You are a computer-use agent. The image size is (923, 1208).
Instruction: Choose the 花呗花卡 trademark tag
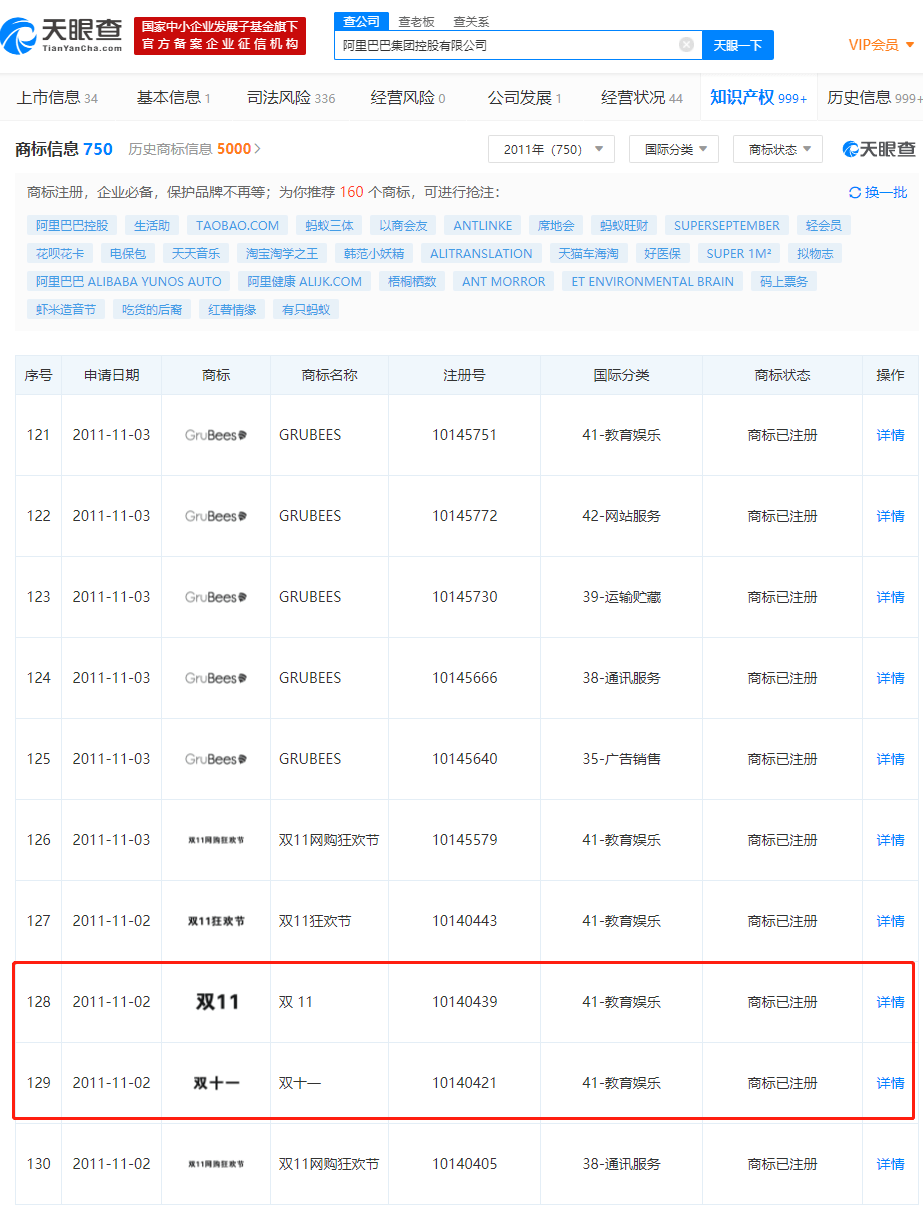point(60,253)
